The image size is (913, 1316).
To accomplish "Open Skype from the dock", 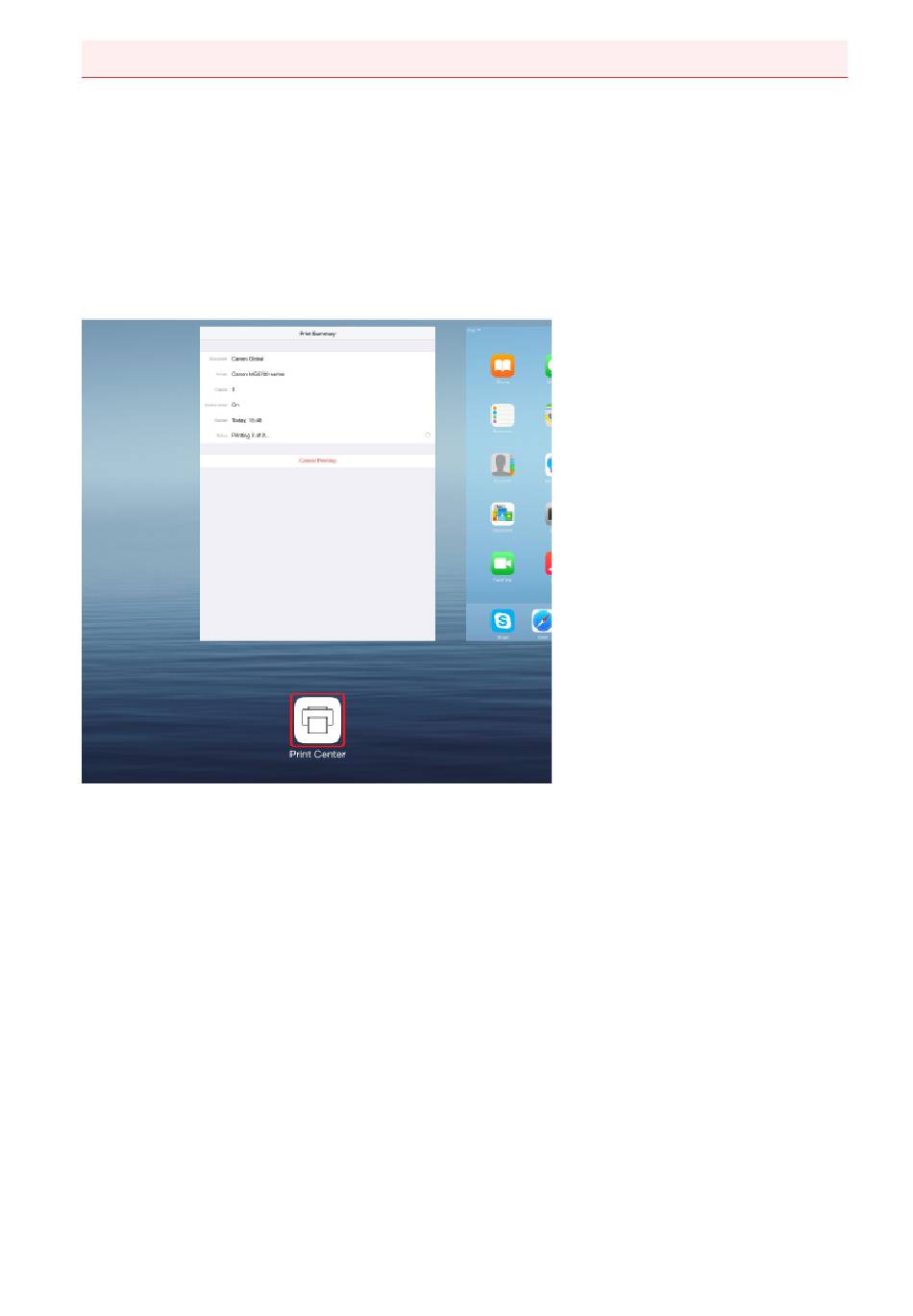I will point(503,621).
